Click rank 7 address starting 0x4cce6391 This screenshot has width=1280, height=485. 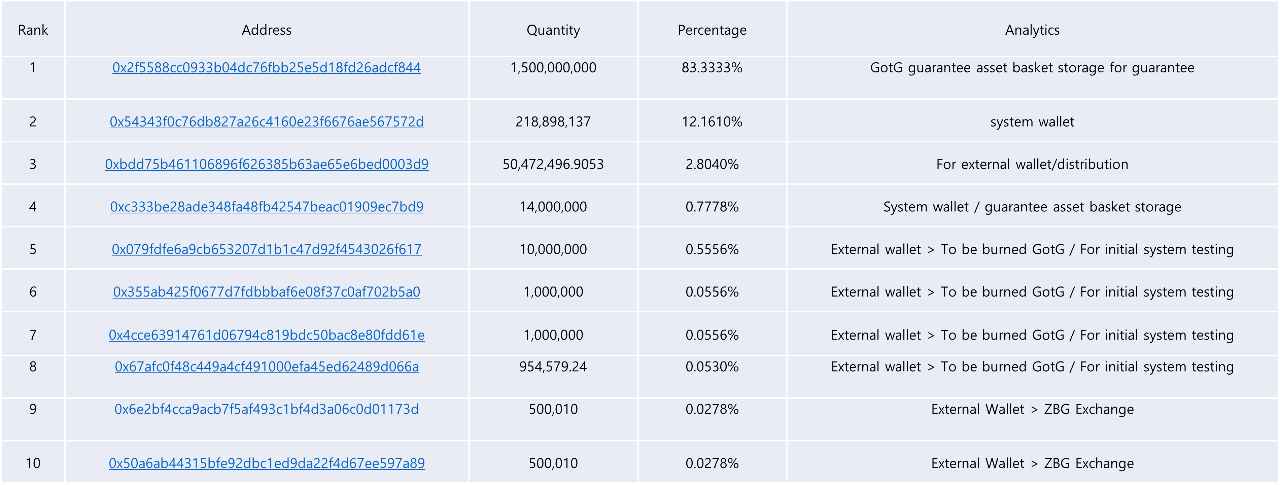click(x=266, y=335)
